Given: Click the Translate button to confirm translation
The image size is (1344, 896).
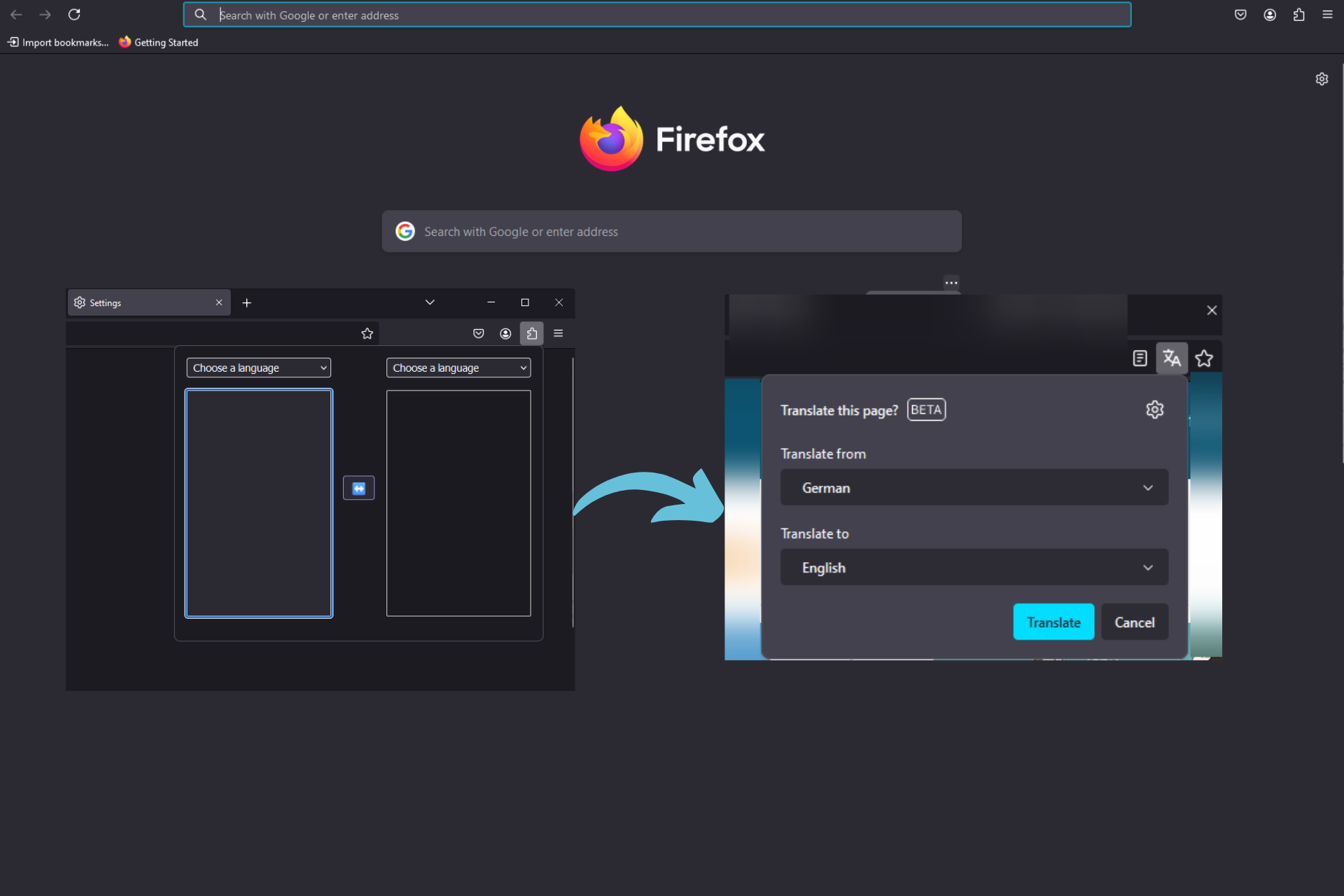Looking at the screenshot, I should click(1053, 622).
